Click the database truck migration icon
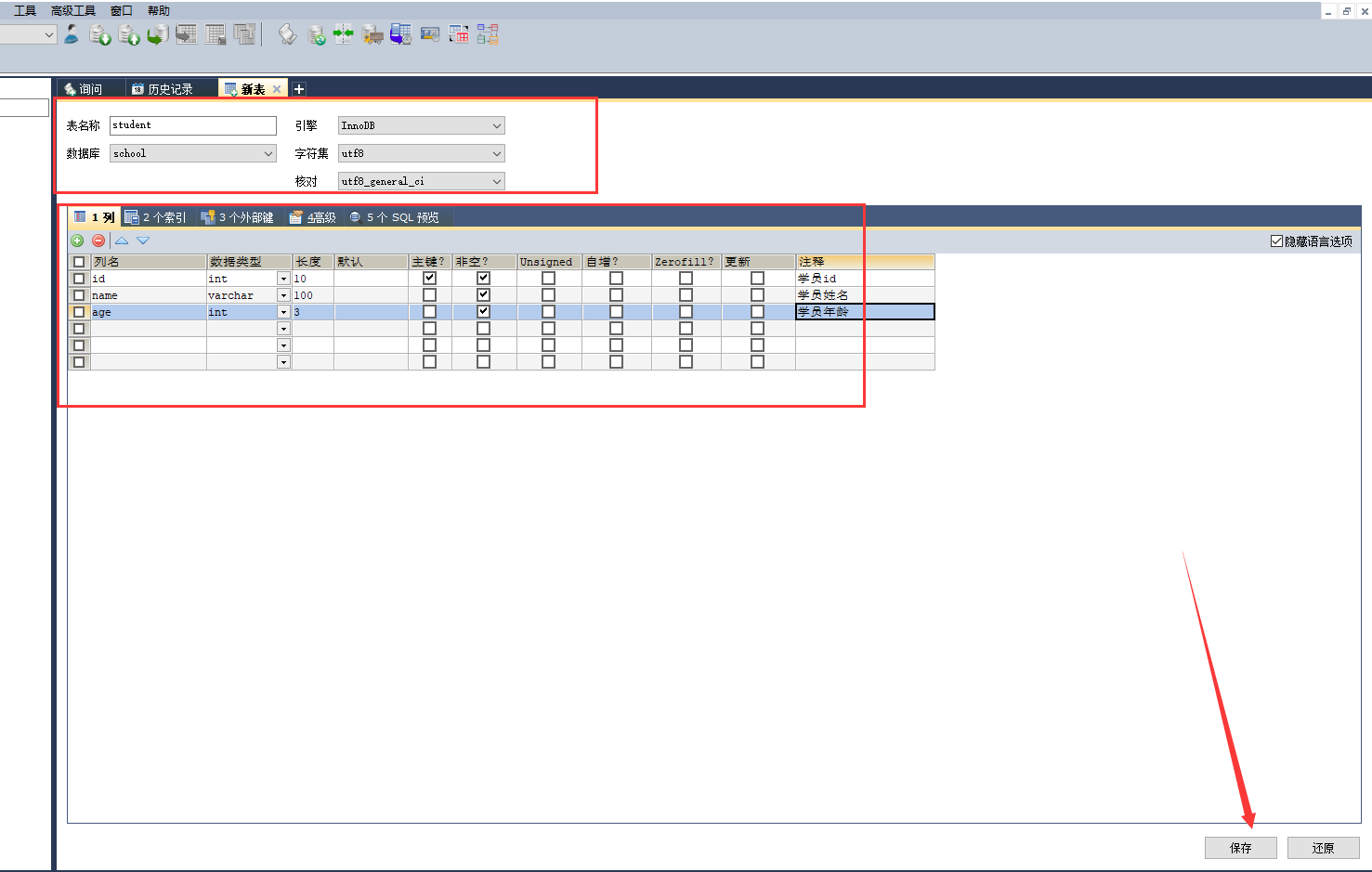Viewport: 1372px width, 872px height. 372,35
